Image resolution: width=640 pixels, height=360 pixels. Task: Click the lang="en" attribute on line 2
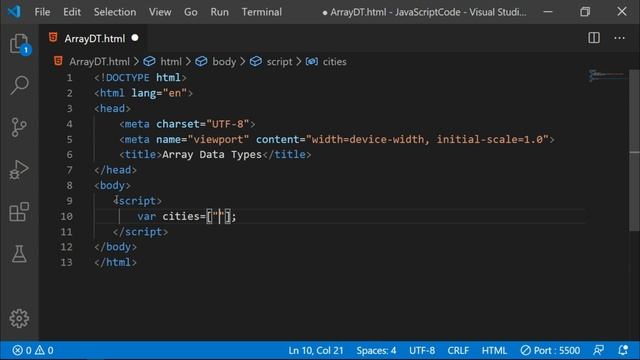click(159, 93)
